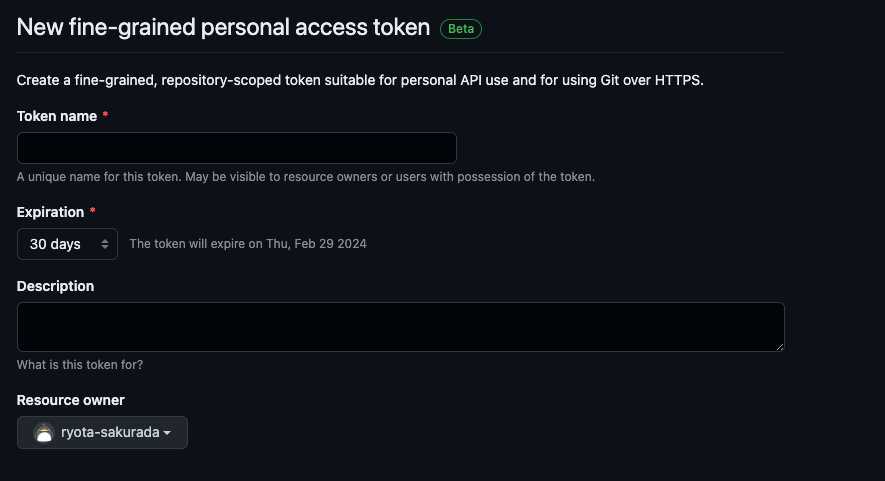Viewport: 885px width, 481px height.
Task: Click the New fine-grained personal access token heading
Action: click(223, 28)
